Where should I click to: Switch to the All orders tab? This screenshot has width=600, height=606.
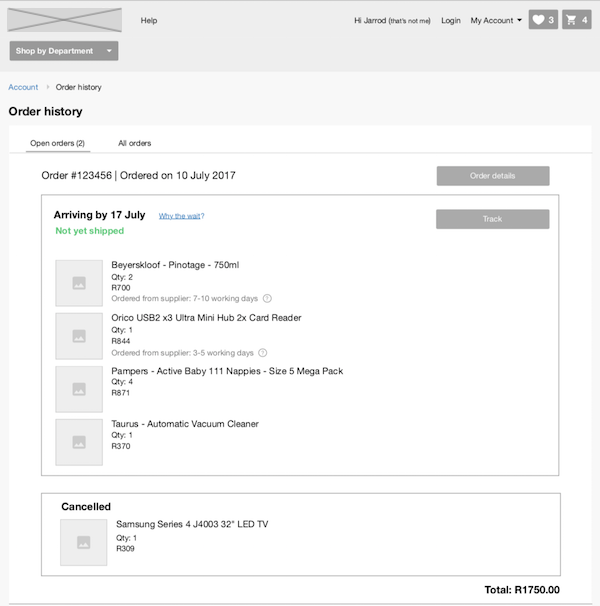[x=135, y=143]
